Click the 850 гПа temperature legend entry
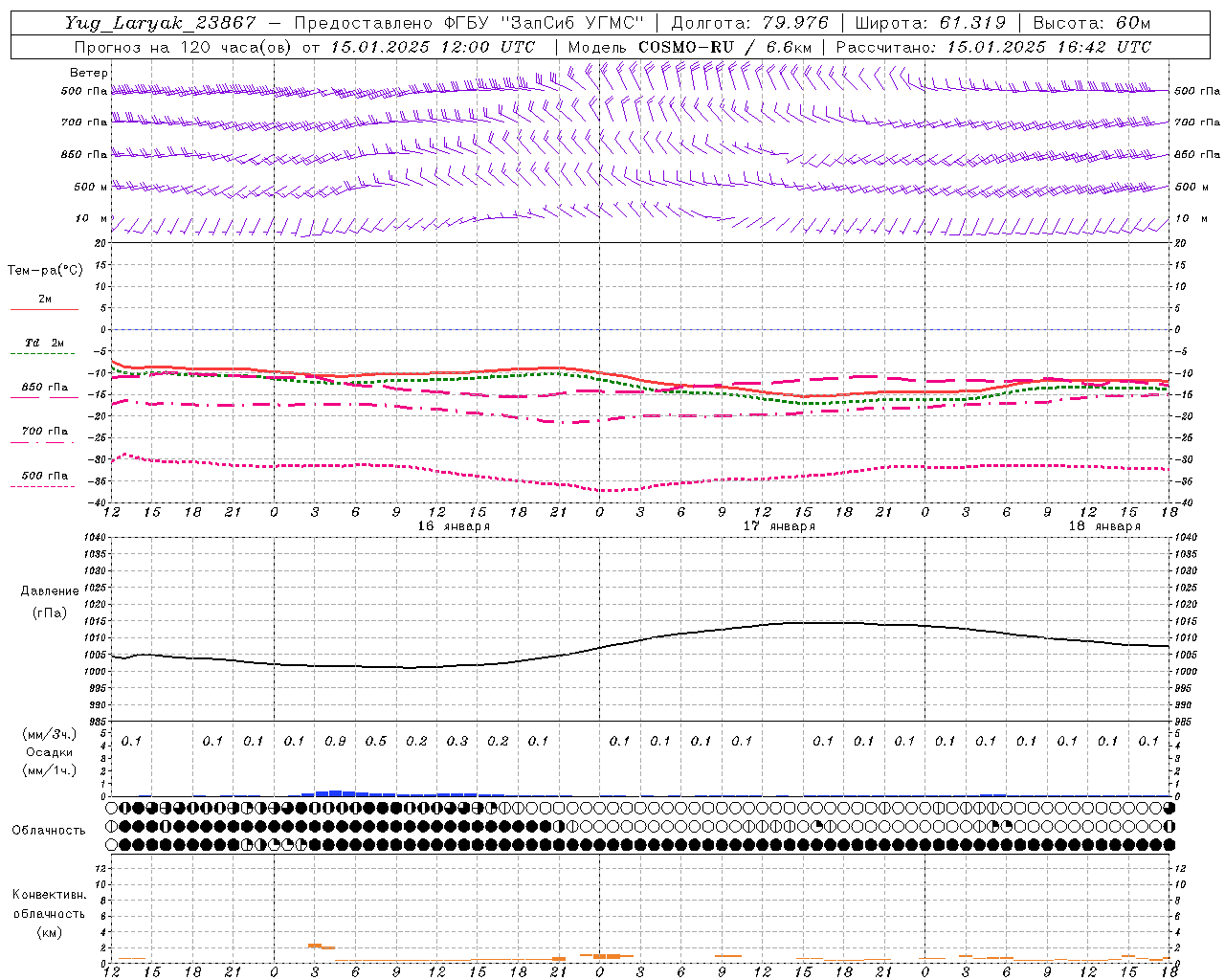 tap(45, 388)
